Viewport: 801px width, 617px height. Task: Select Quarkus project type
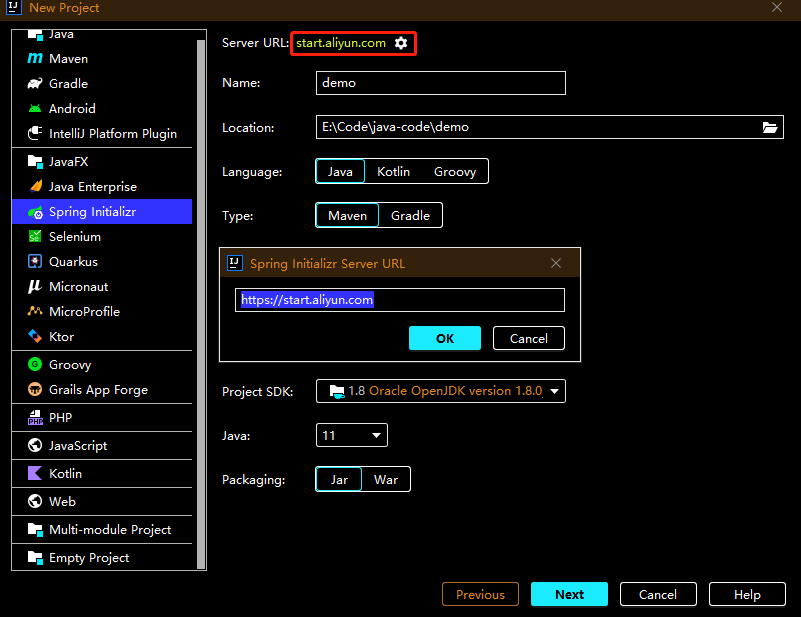click(x=102, y=262)
